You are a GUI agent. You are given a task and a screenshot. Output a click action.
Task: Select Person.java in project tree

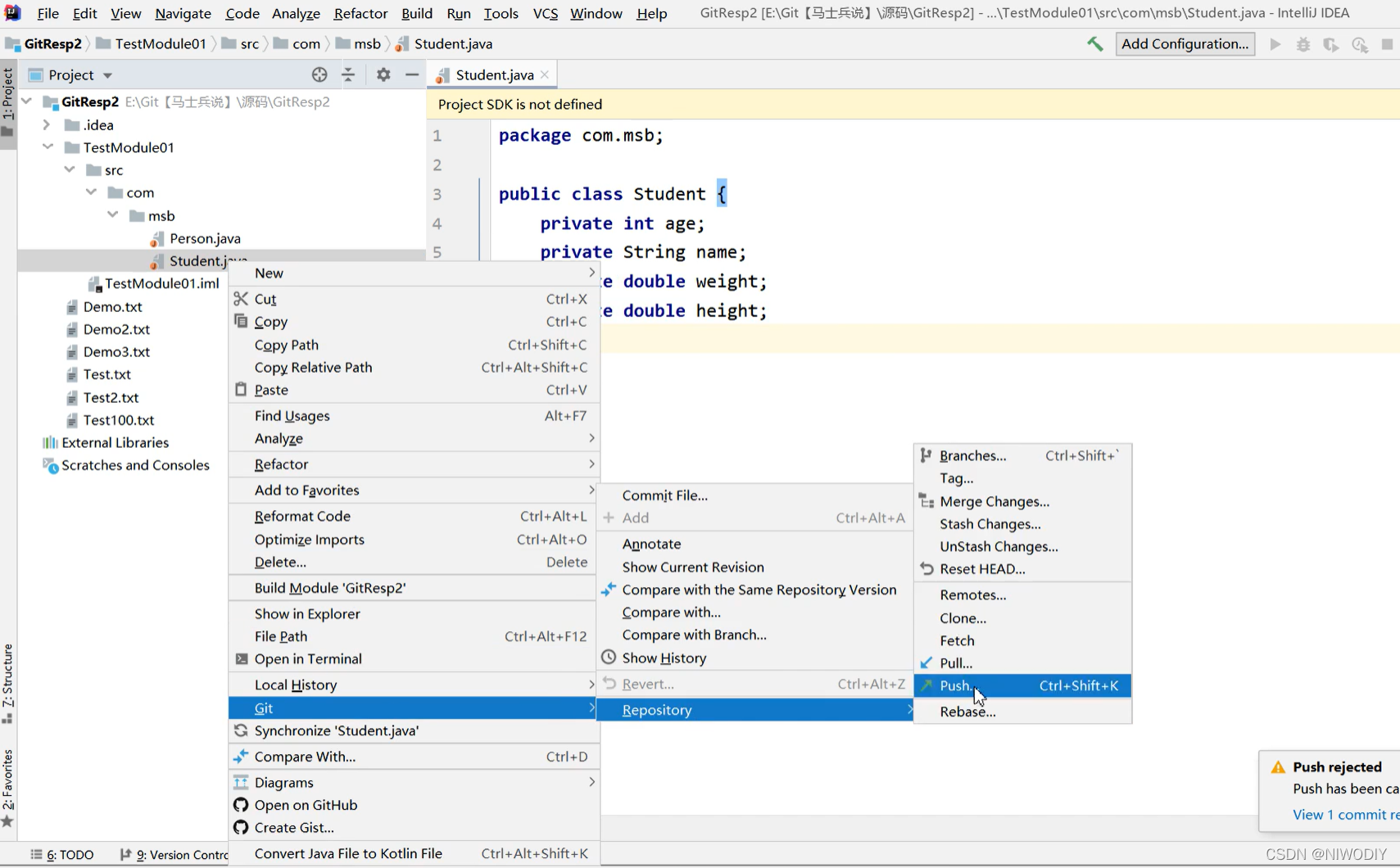(x=205, y=238)
